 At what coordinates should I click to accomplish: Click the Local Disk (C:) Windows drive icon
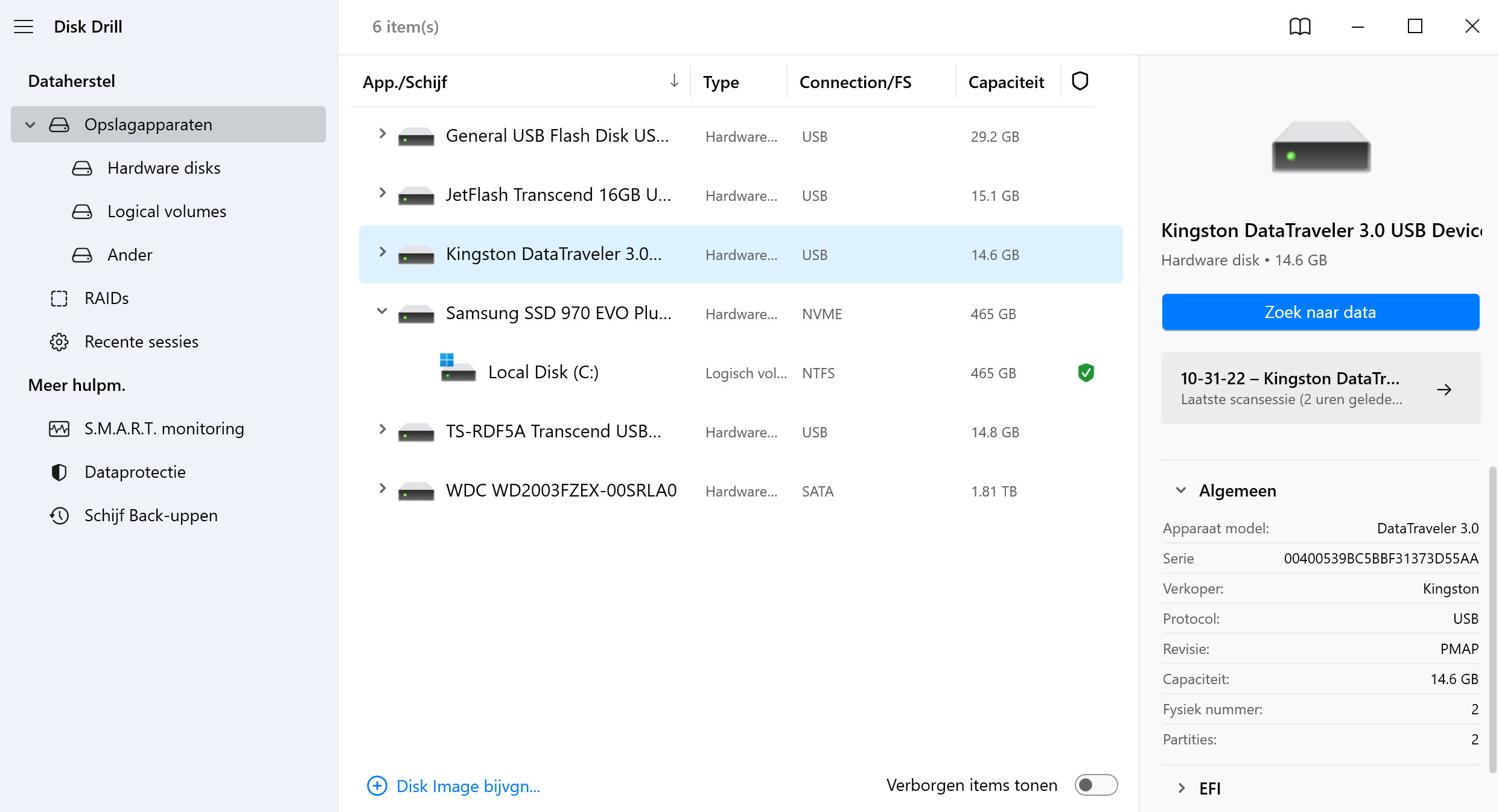click(x=457, y=367)
